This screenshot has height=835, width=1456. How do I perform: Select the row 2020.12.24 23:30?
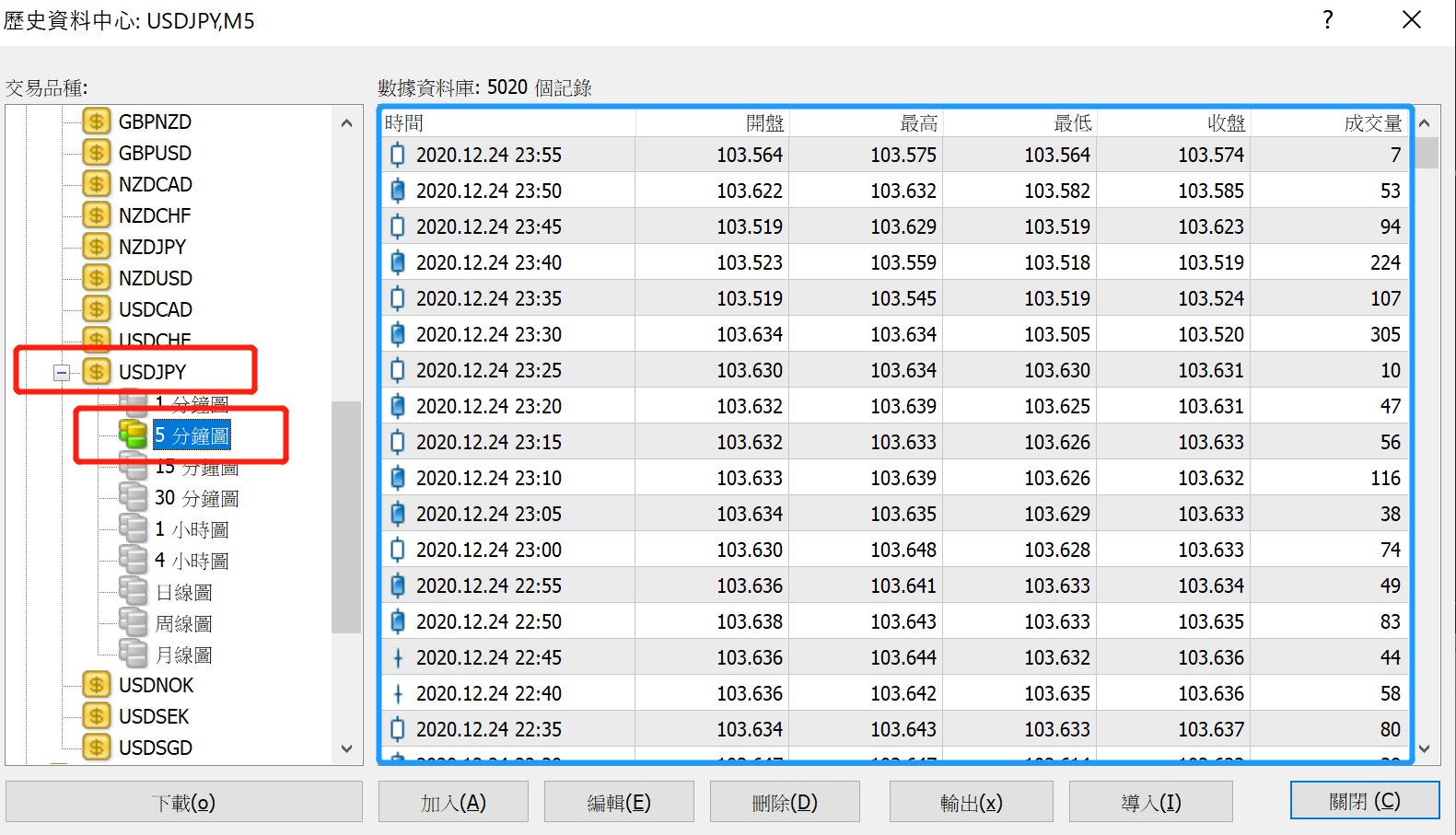(894, 334)
